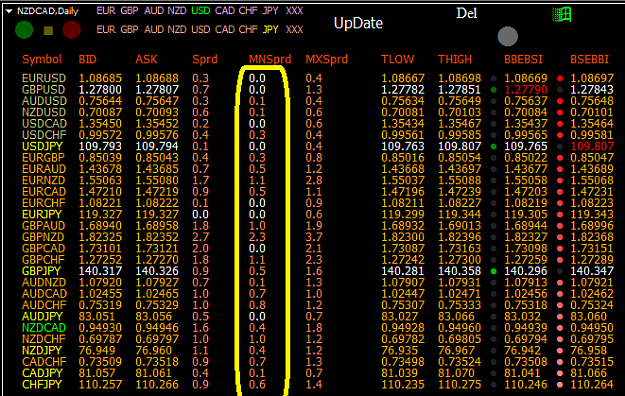The height and width of the screenshot is (396, 625).
Task: Click the UpDate button
Action: pyautogui.click(x=358, y=23)
